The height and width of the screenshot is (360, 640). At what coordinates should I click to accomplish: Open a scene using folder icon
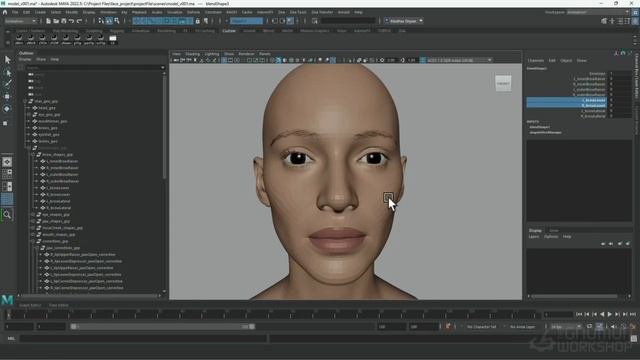(56, 21)
